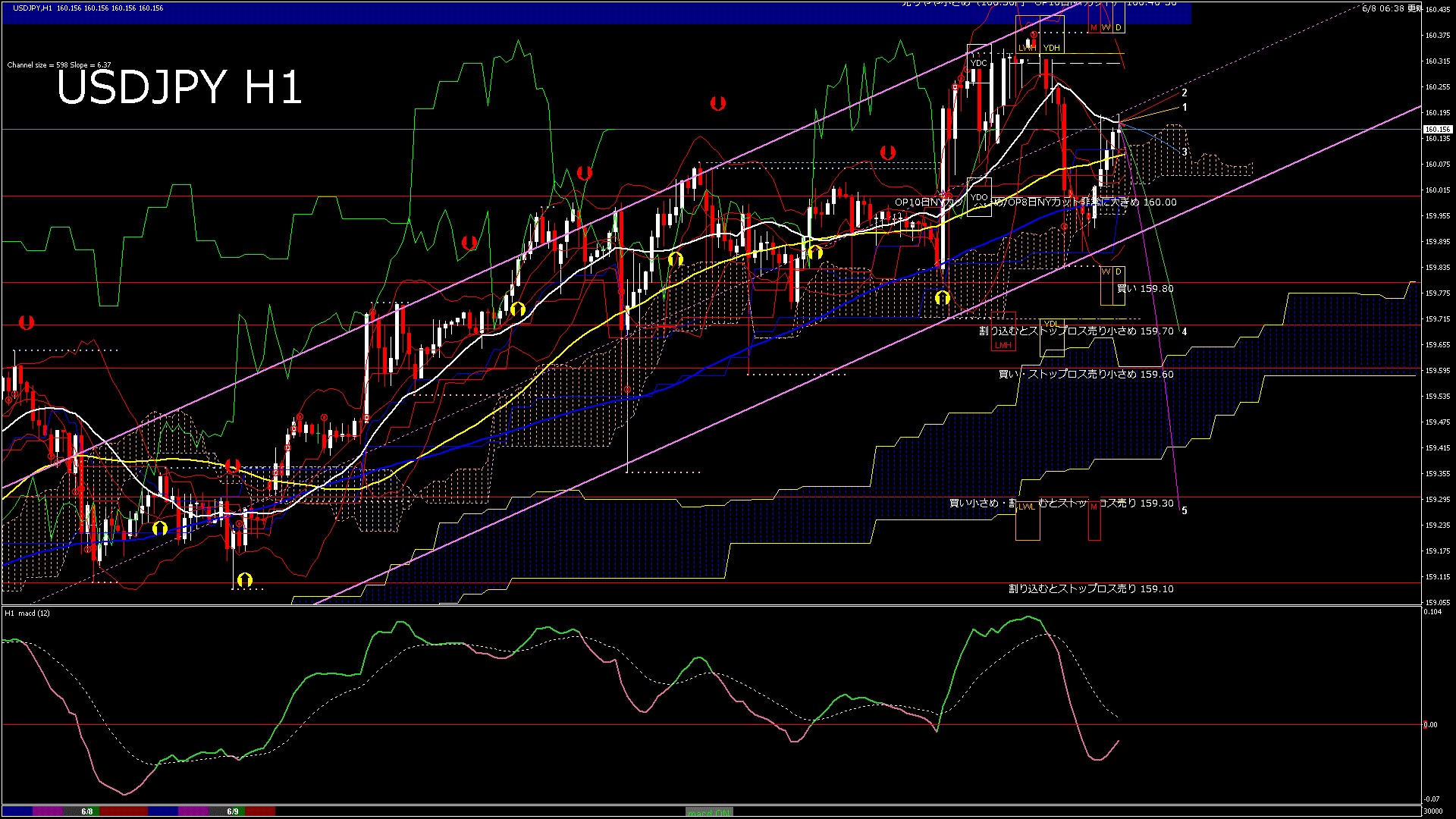
Task: Click the -0.07 value on the MACD scale
Action: 1431,799
